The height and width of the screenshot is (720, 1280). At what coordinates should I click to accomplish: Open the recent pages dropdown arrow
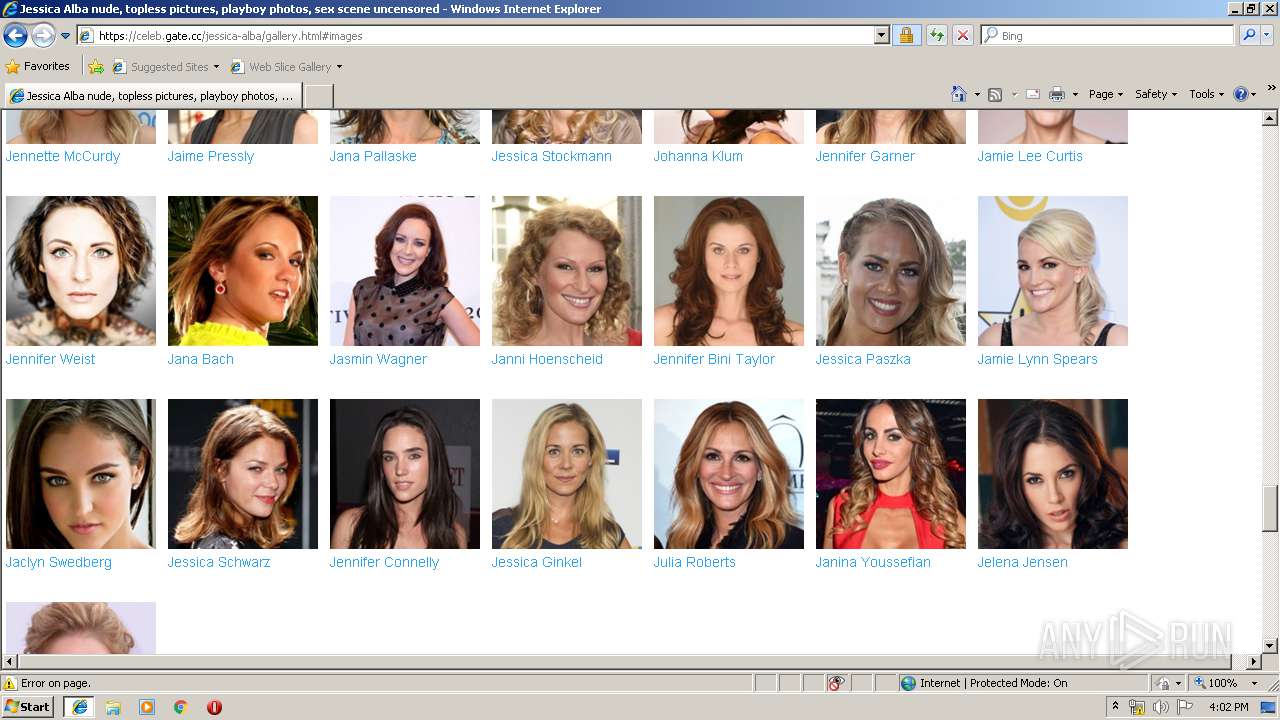(66, 36)
